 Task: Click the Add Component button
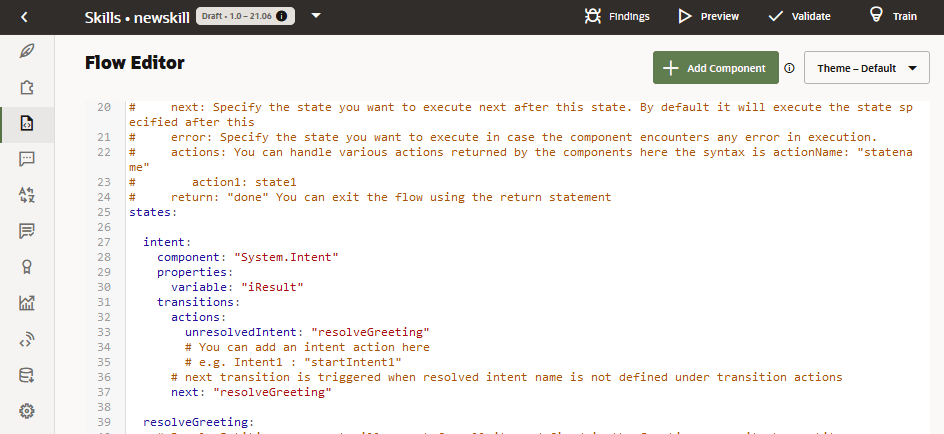click(715, 68)
